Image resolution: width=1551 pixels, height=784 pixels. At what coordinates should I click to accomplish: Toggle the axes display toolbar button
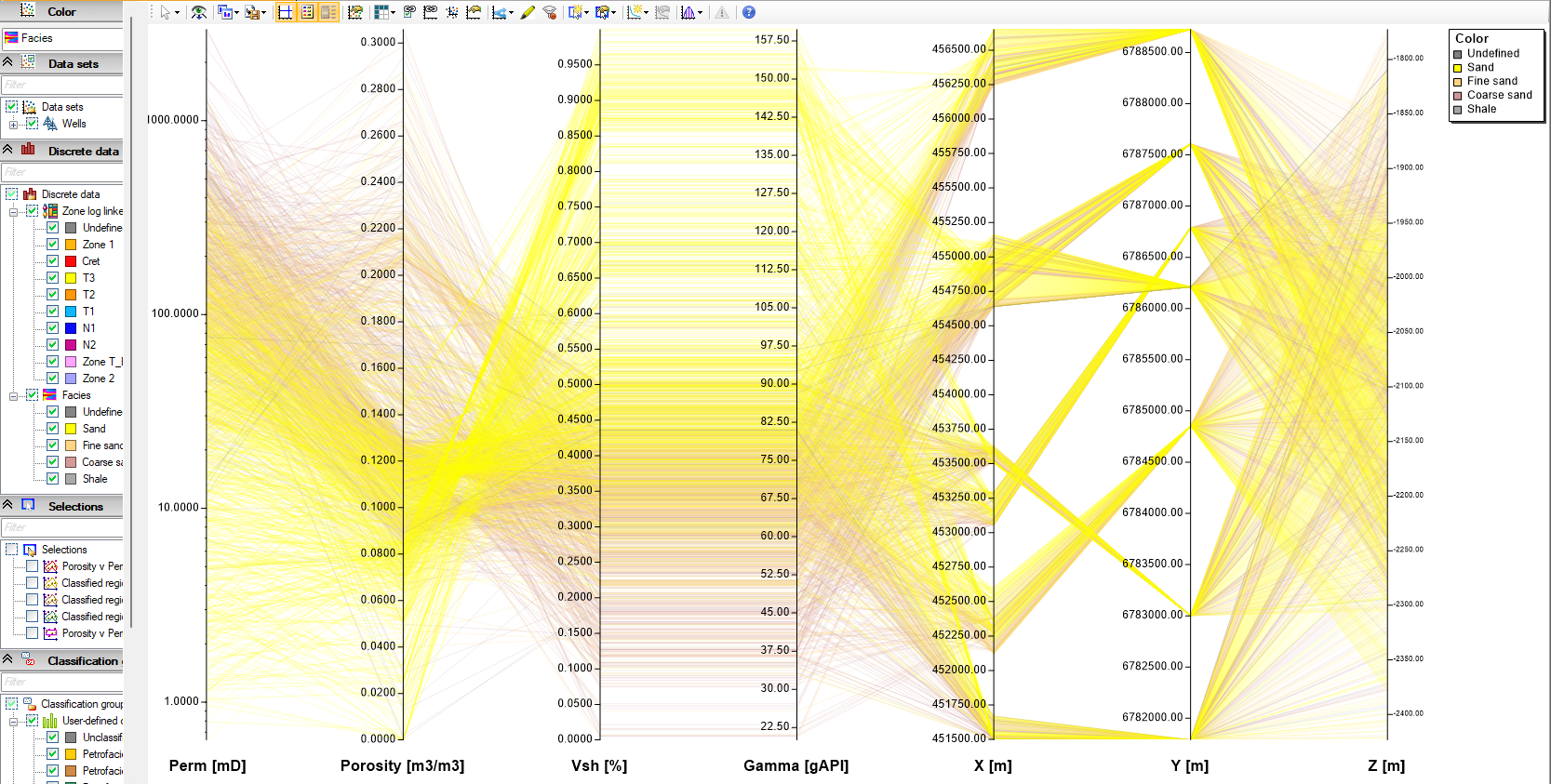285,12
